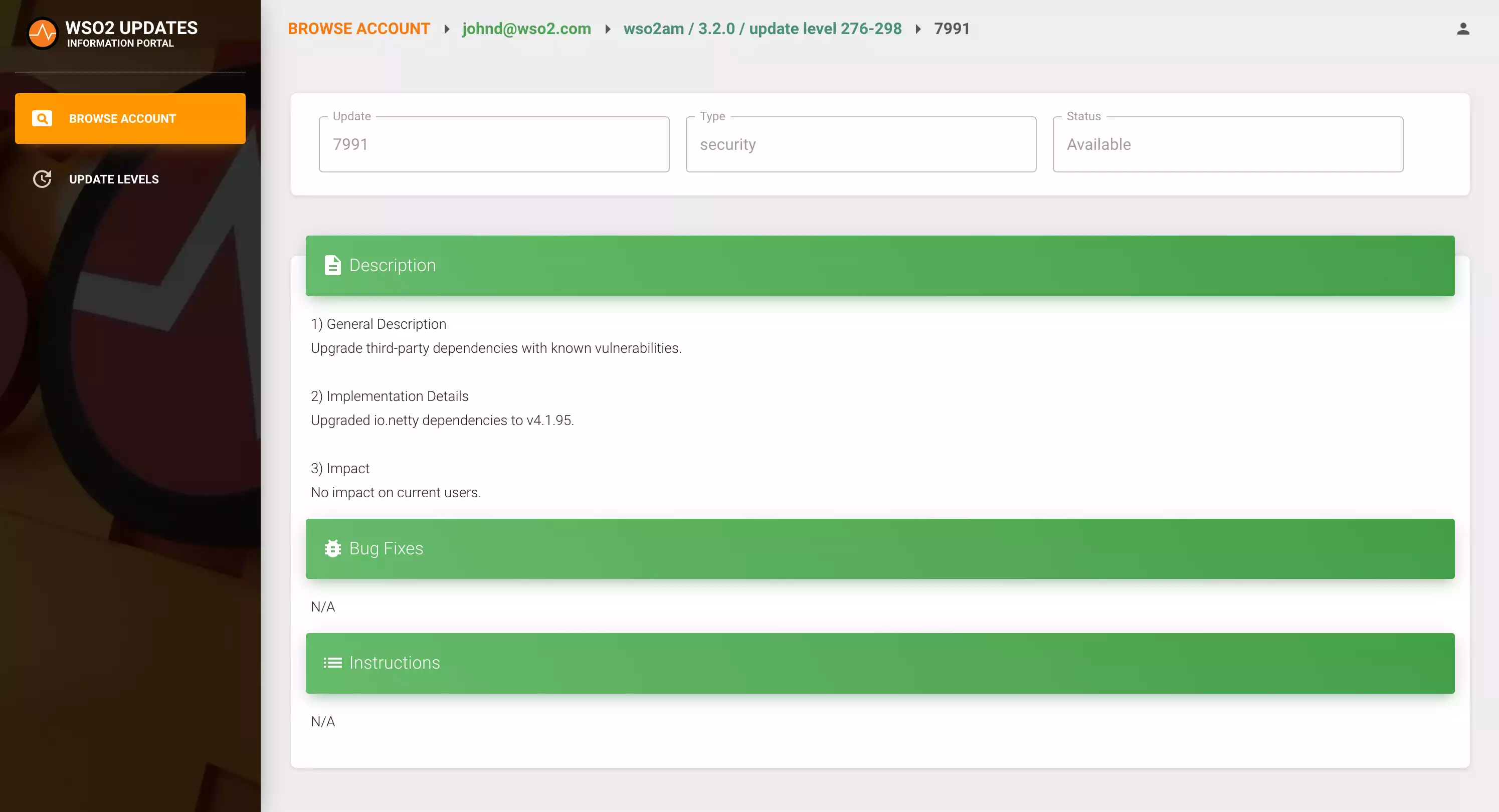Open the user profile icon
Image resolution: width=1499 pixels, height=812 pixels.
pyautogui.click(x=1463, y=29)
